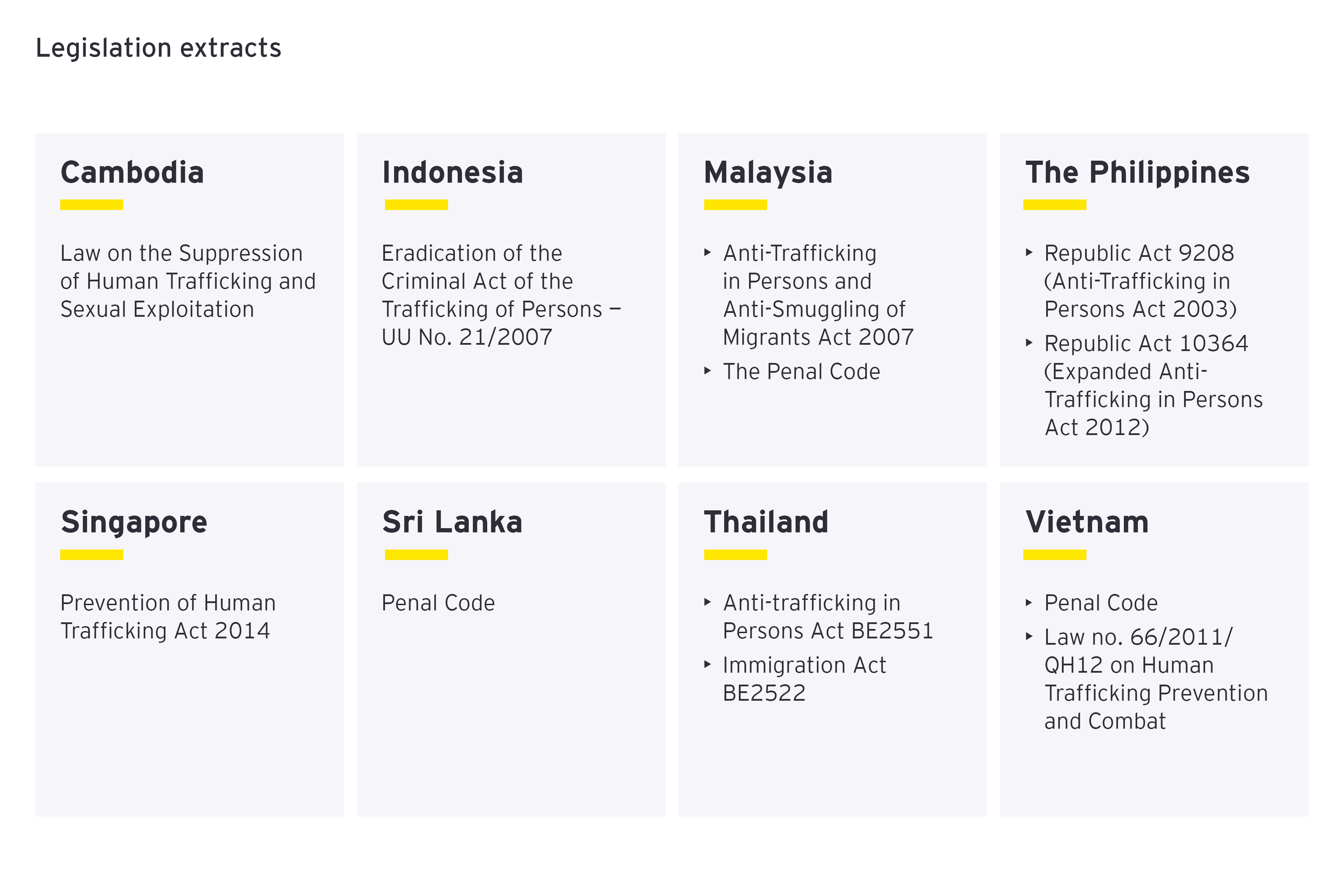1344x896 pixels.
Task: Click the Malaysia country heading
Action: coord(768,173)
